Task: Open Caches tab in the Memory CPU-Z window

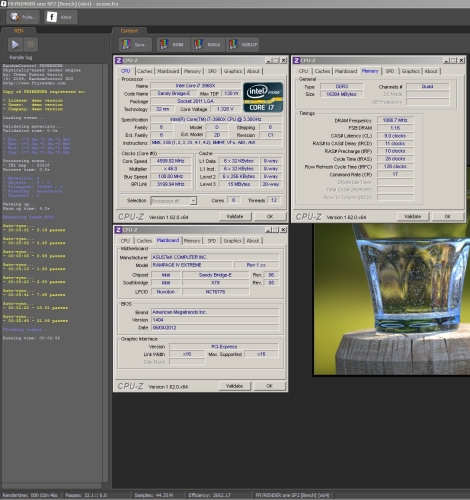Action: [322, 71]
